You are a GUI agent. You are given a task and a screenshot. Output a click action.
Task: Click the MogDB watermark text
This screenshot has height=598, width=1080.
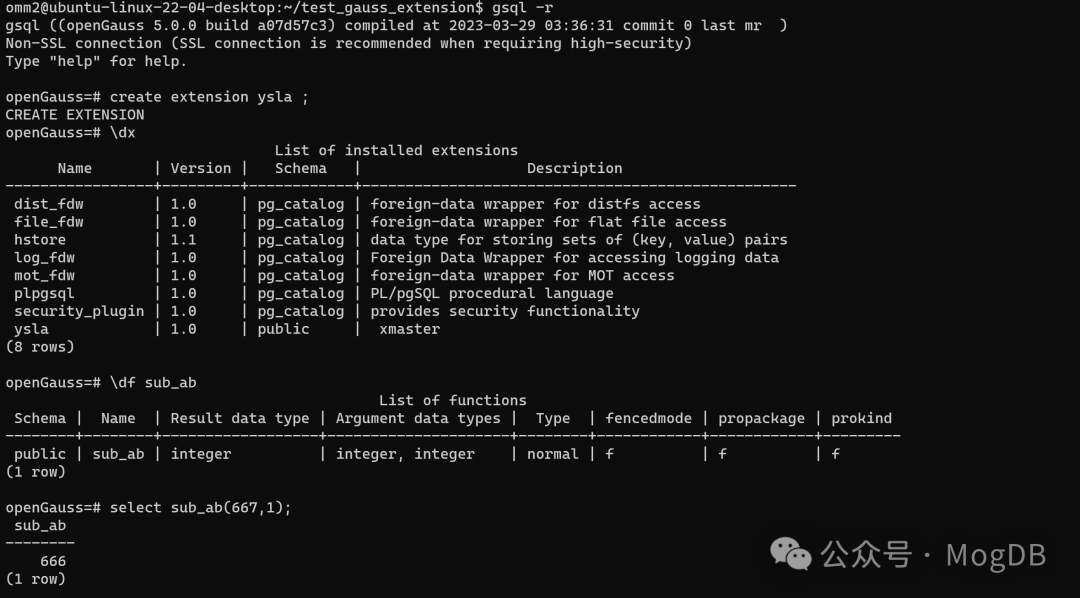[996, 555]
